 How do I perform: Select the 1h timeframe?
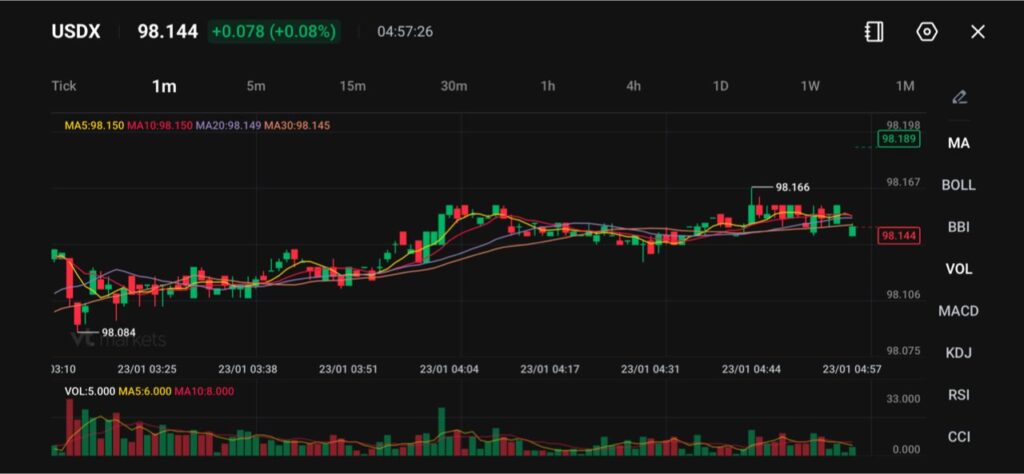coord(548,86)
